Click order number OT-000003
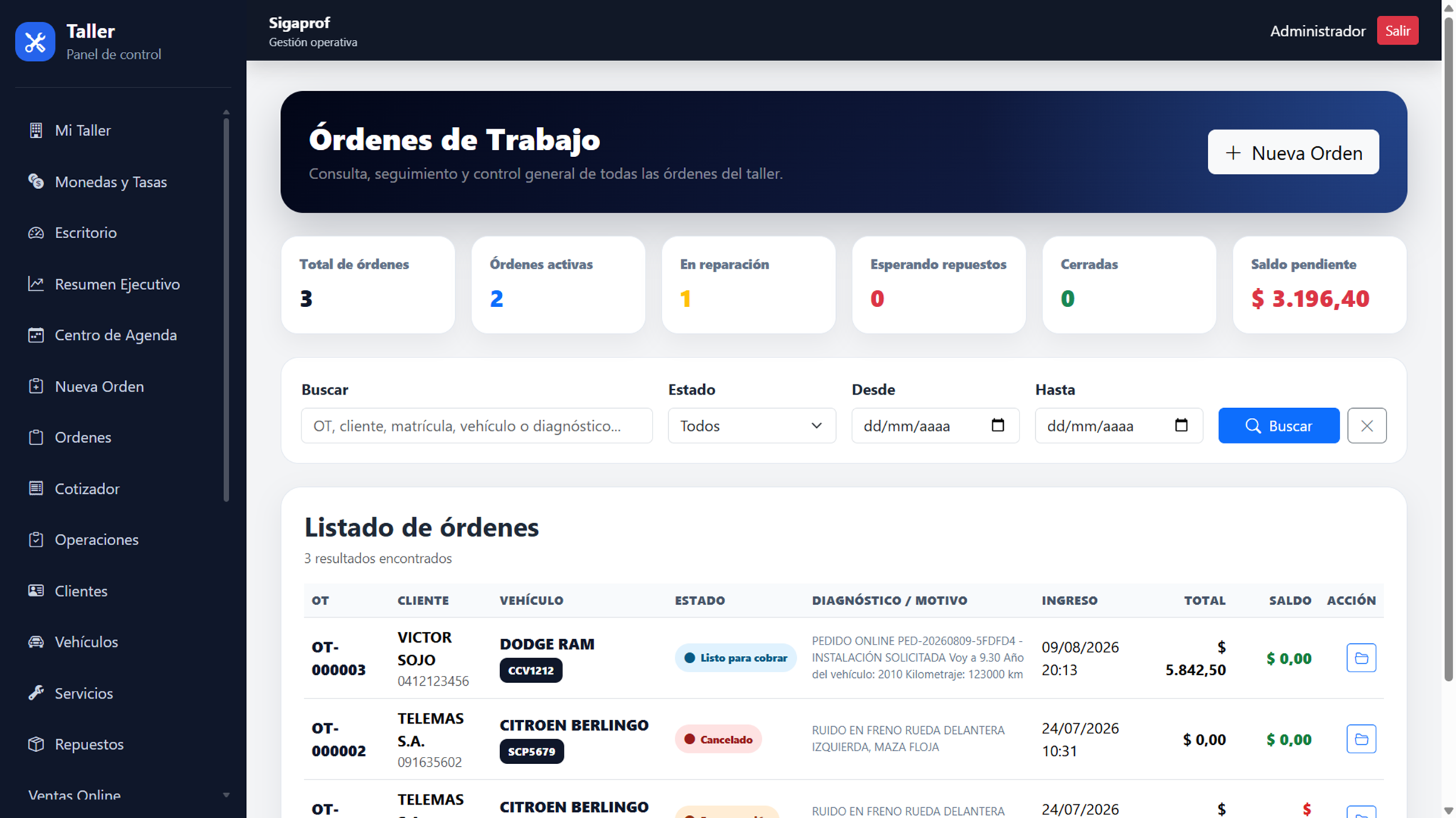This screenshot has width=1456, height=818. point(338,658)
